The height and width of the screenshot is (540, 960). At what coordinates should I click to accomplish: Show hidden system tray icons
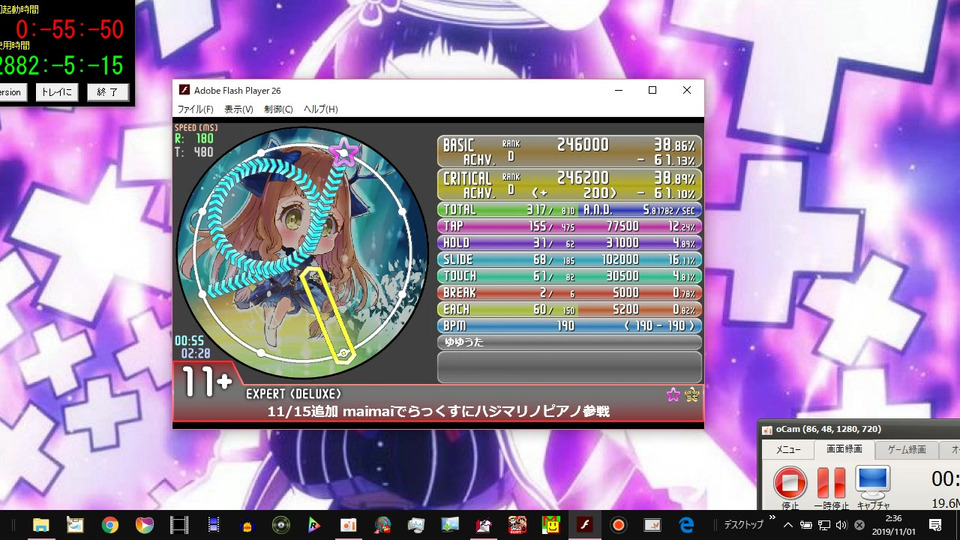pos(788,525)
